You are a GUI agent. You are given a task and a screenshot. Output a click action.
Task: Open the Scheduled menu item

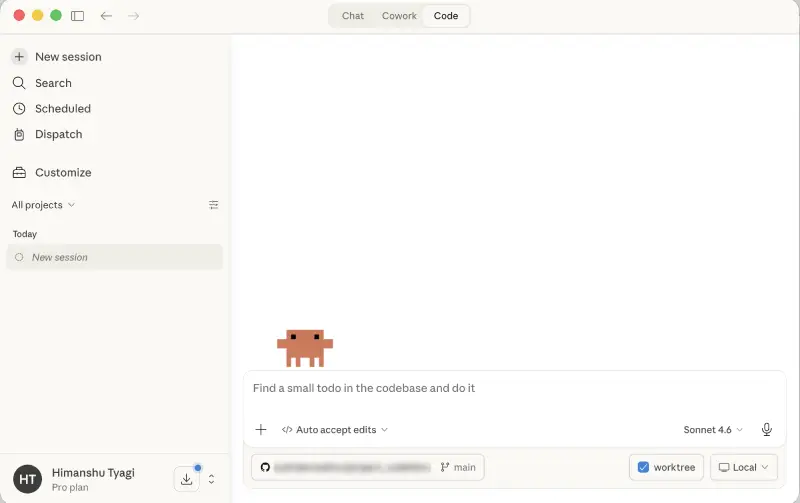[x=63, y=109]
